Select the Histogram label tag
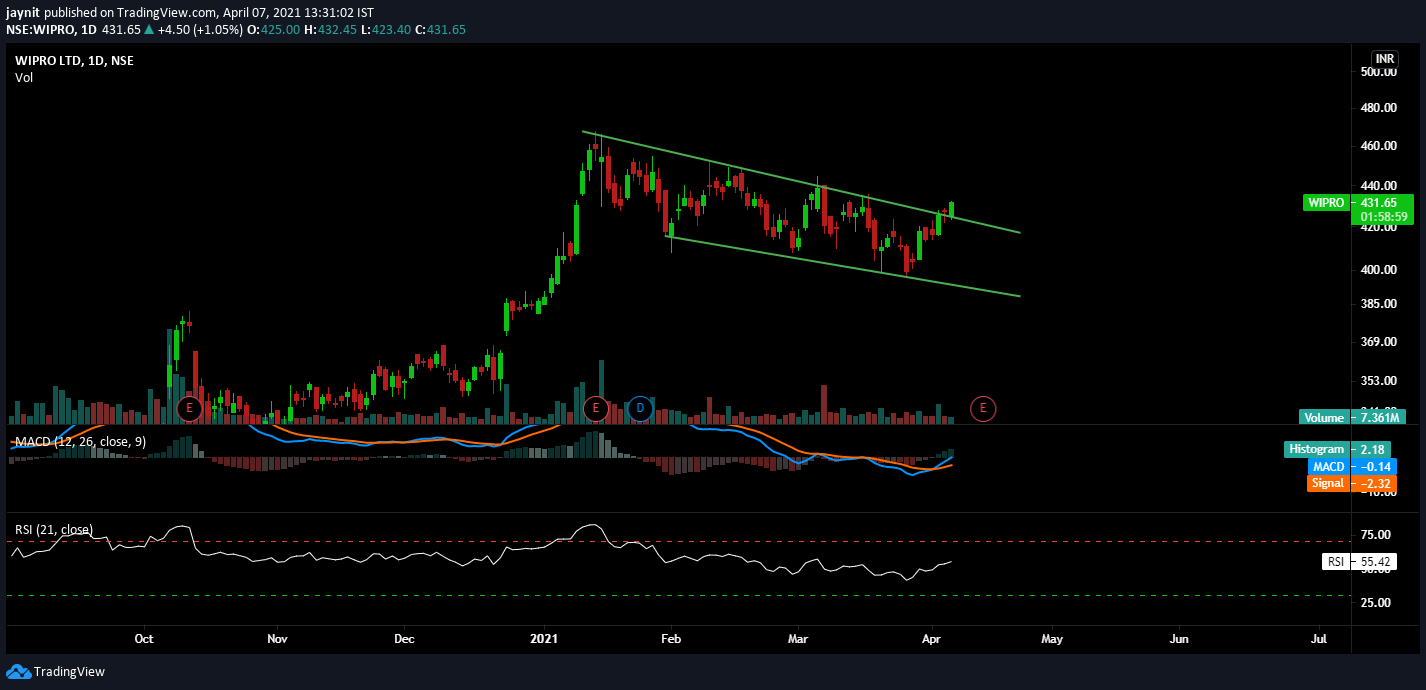1426x690 pixels. pos(1315,450)
